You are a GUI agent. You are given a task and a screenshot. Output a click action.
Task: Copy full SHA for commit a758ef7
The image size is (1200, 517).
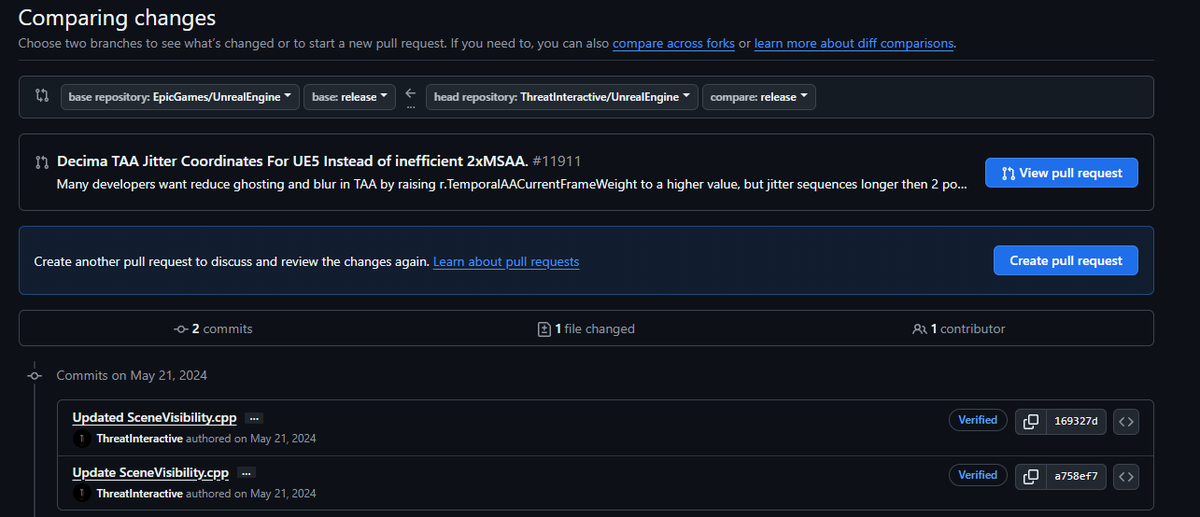(1030, 476)
